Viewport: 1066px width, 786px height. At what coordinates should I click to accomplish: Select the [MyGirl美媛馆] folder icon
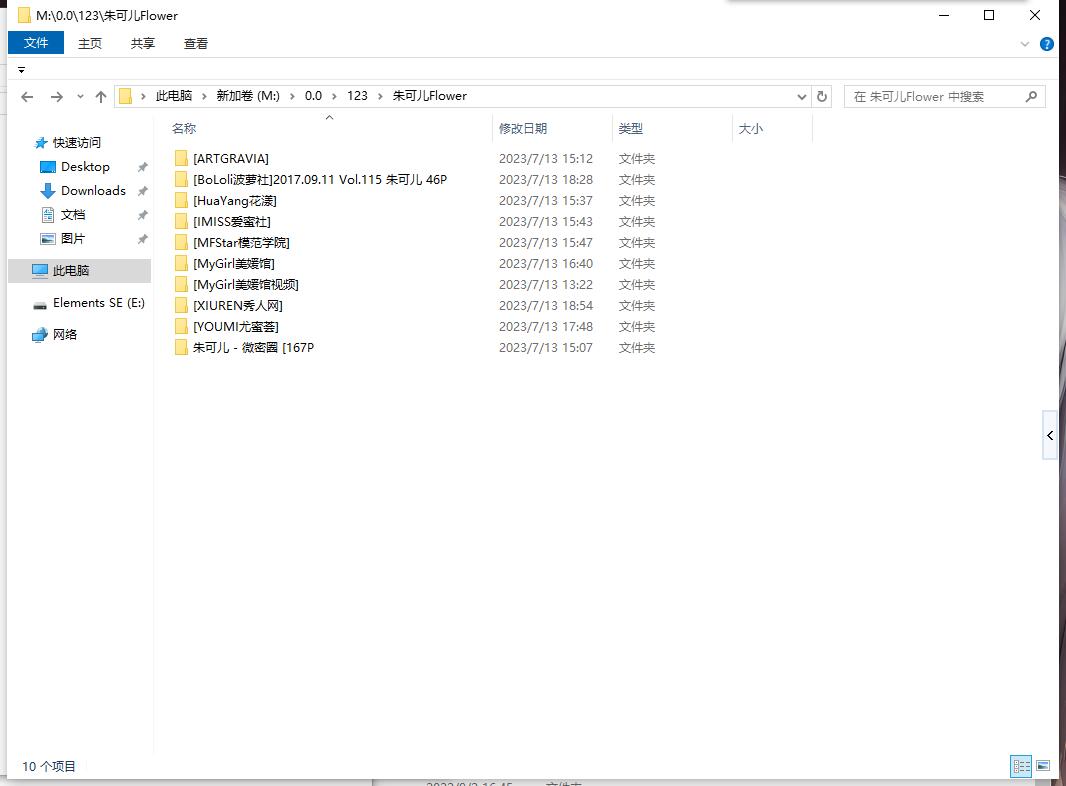(181, 264)
